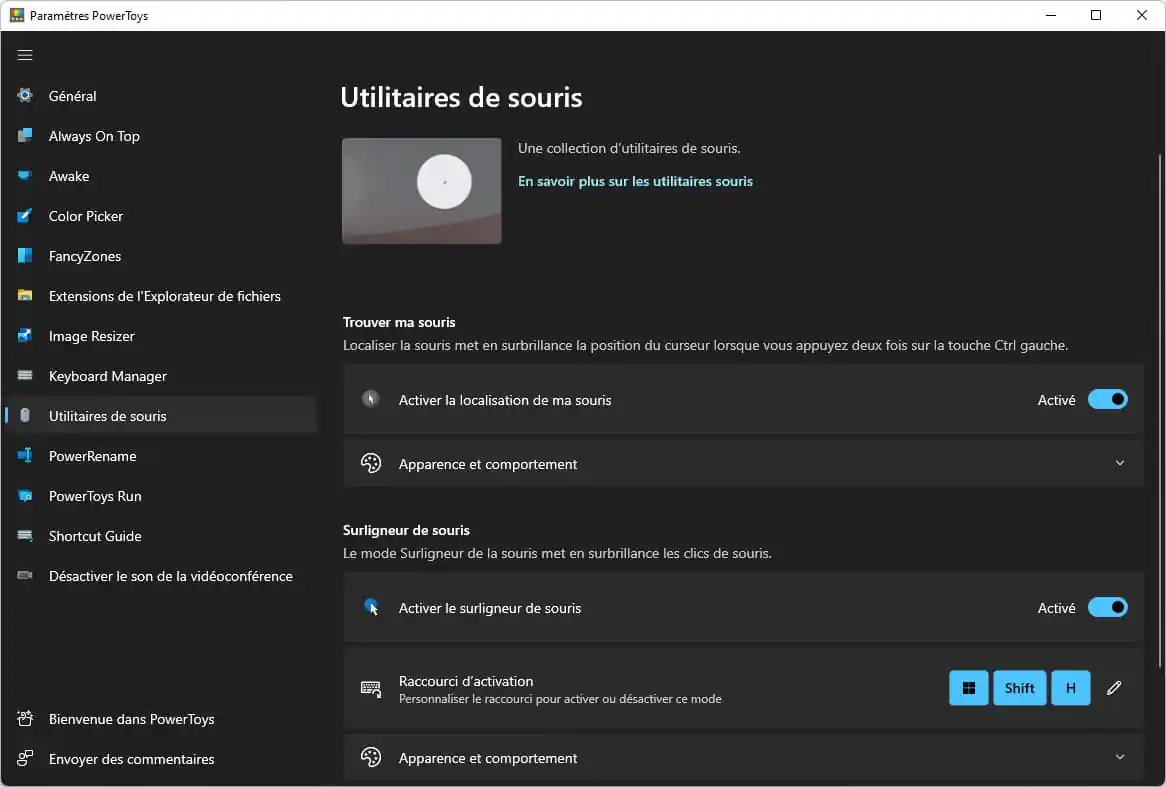1166x787 pixels.
Task: Expand Apparence et comportement under Trouver ma souris
Action: tap(743, 463)
